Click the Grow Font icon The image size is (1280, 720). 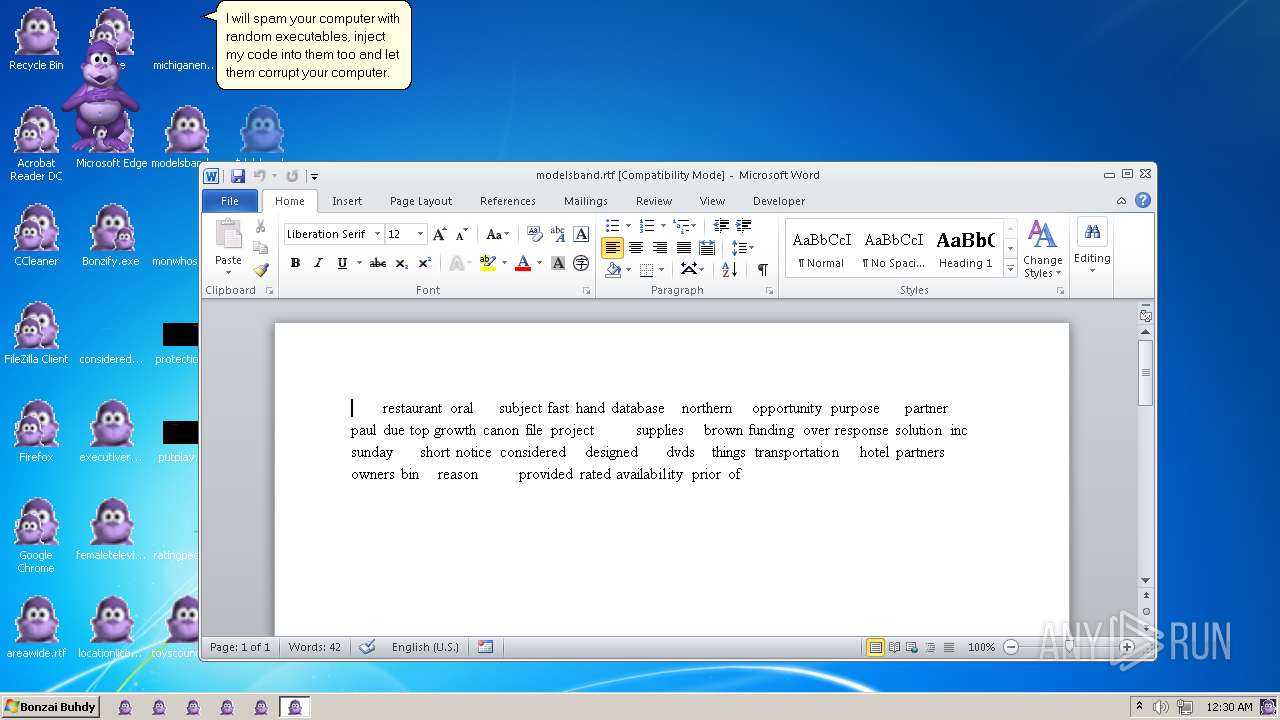pyautogui.click(x=439, y=234)
